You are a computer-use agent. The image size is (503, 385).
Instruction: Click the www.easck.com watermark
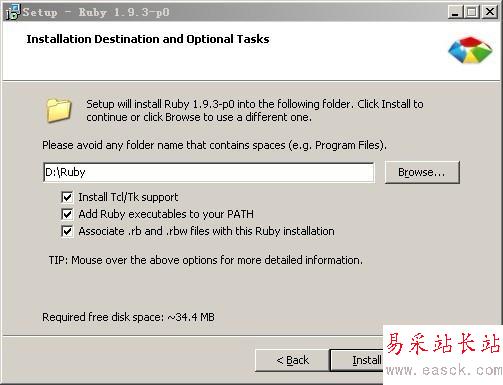444,370
